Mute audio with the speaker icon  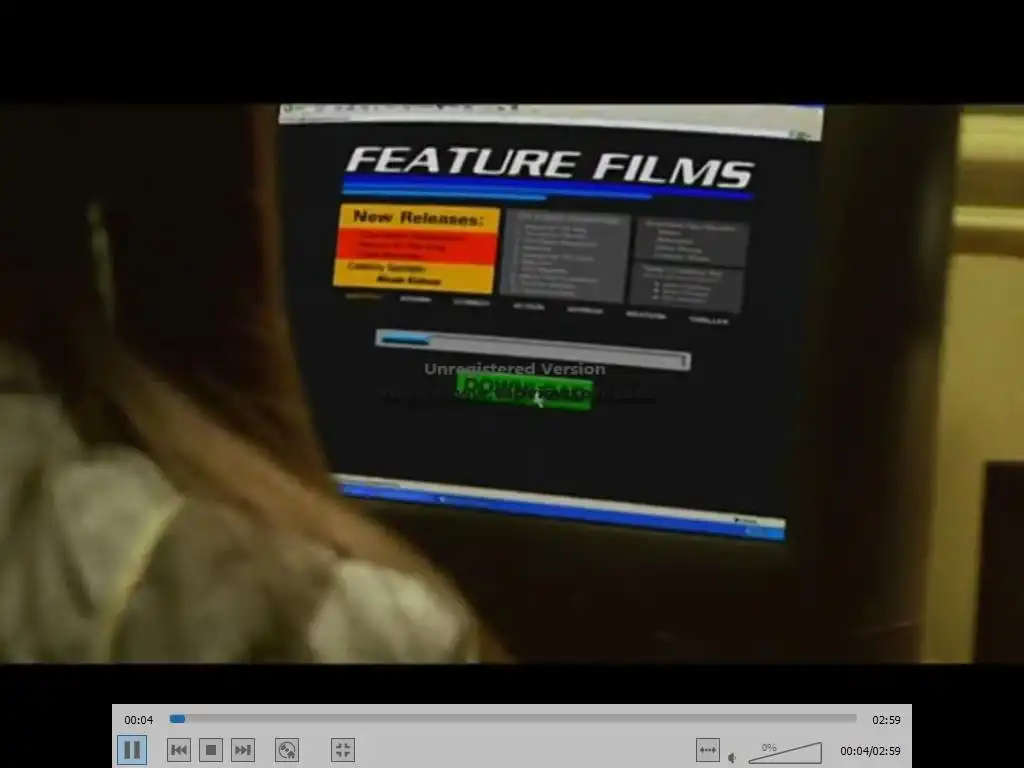[732, 758]
